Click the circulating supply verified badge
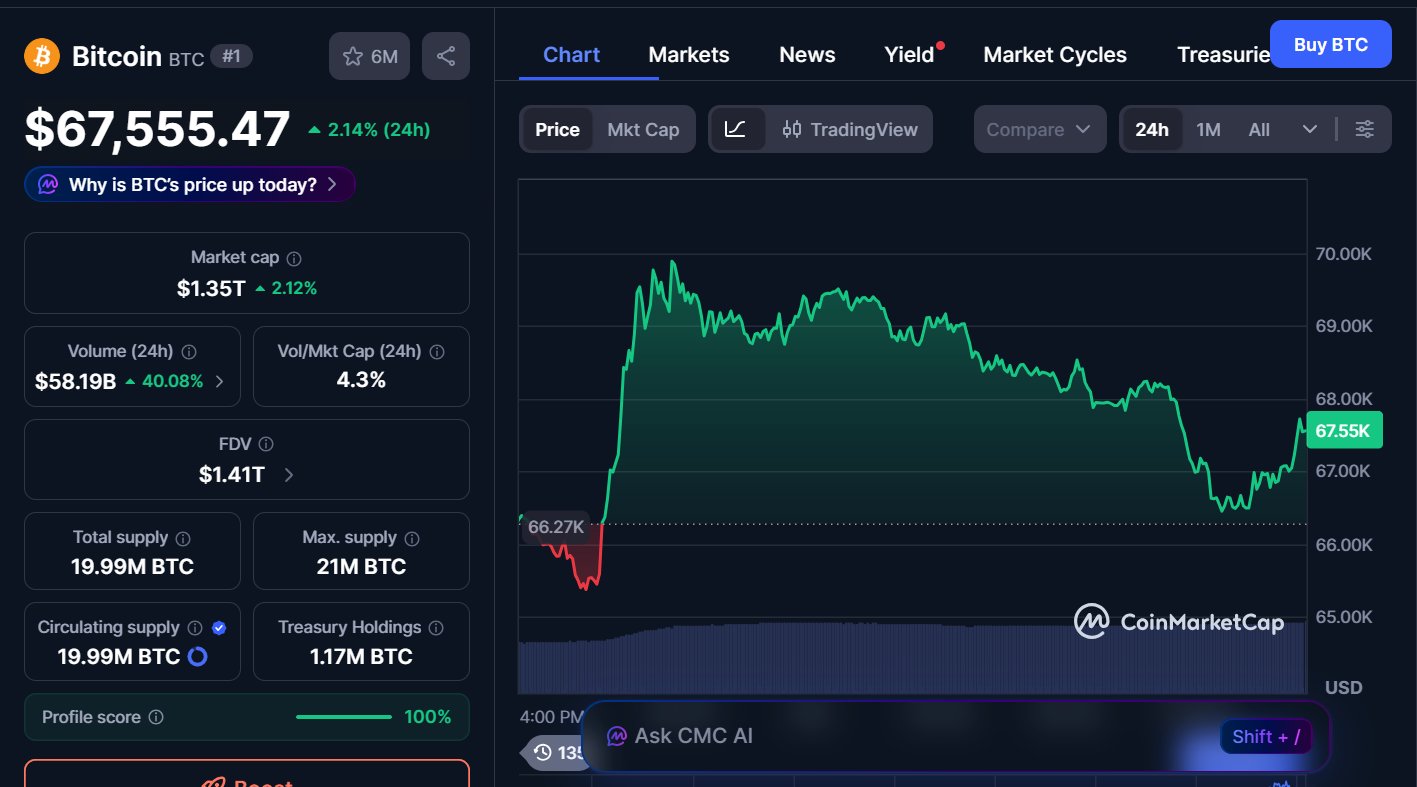 pos(219,628)
